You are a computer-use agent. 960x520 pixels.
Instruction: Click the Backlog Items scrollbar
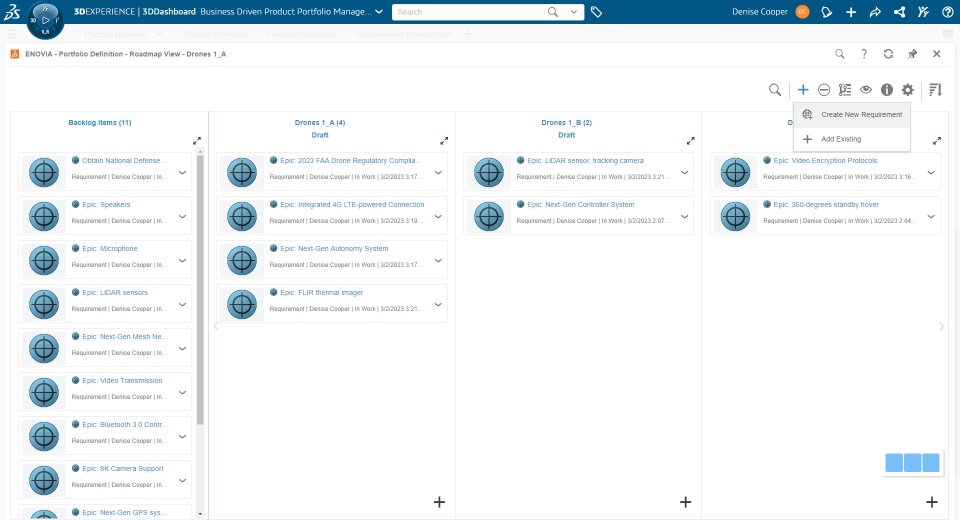coord(200,290)
